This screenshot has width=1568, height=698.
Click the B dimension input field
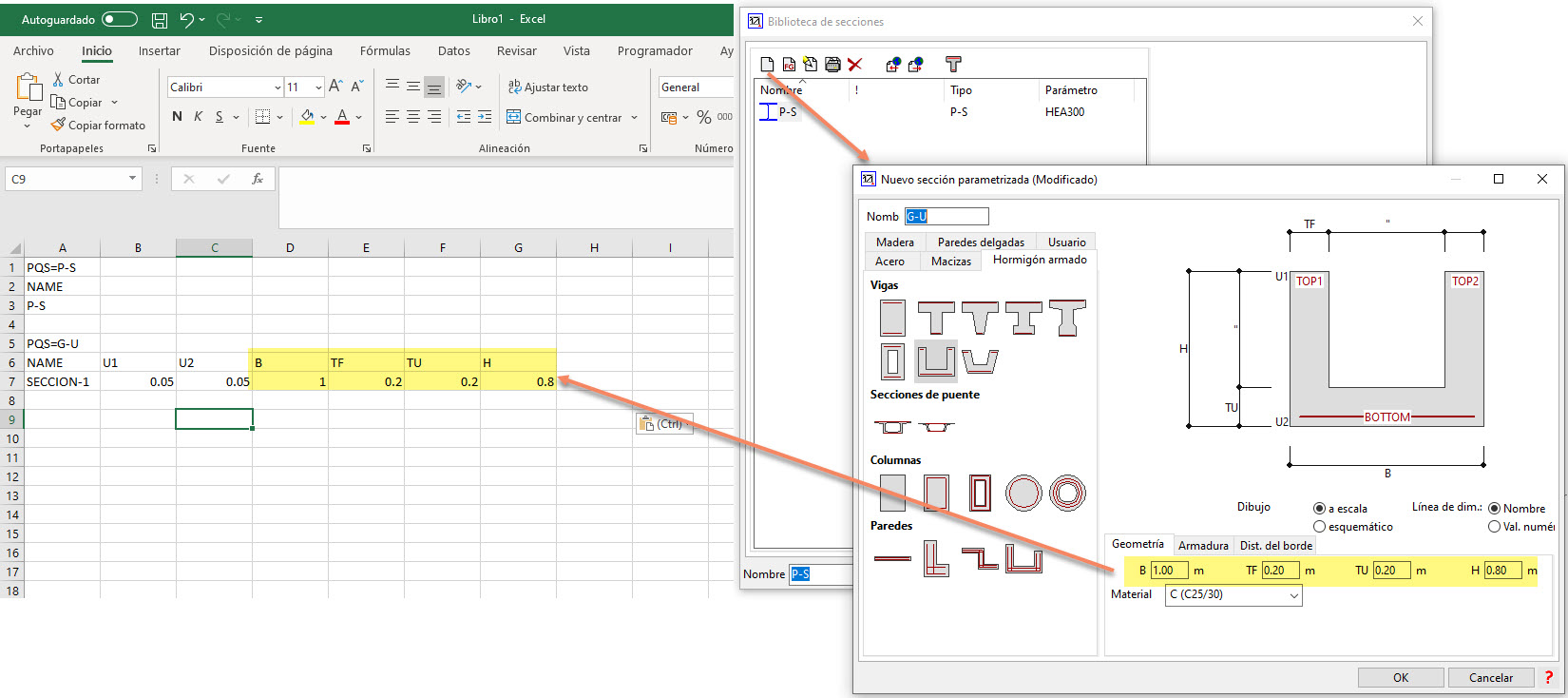click(x=1169, y=571)
